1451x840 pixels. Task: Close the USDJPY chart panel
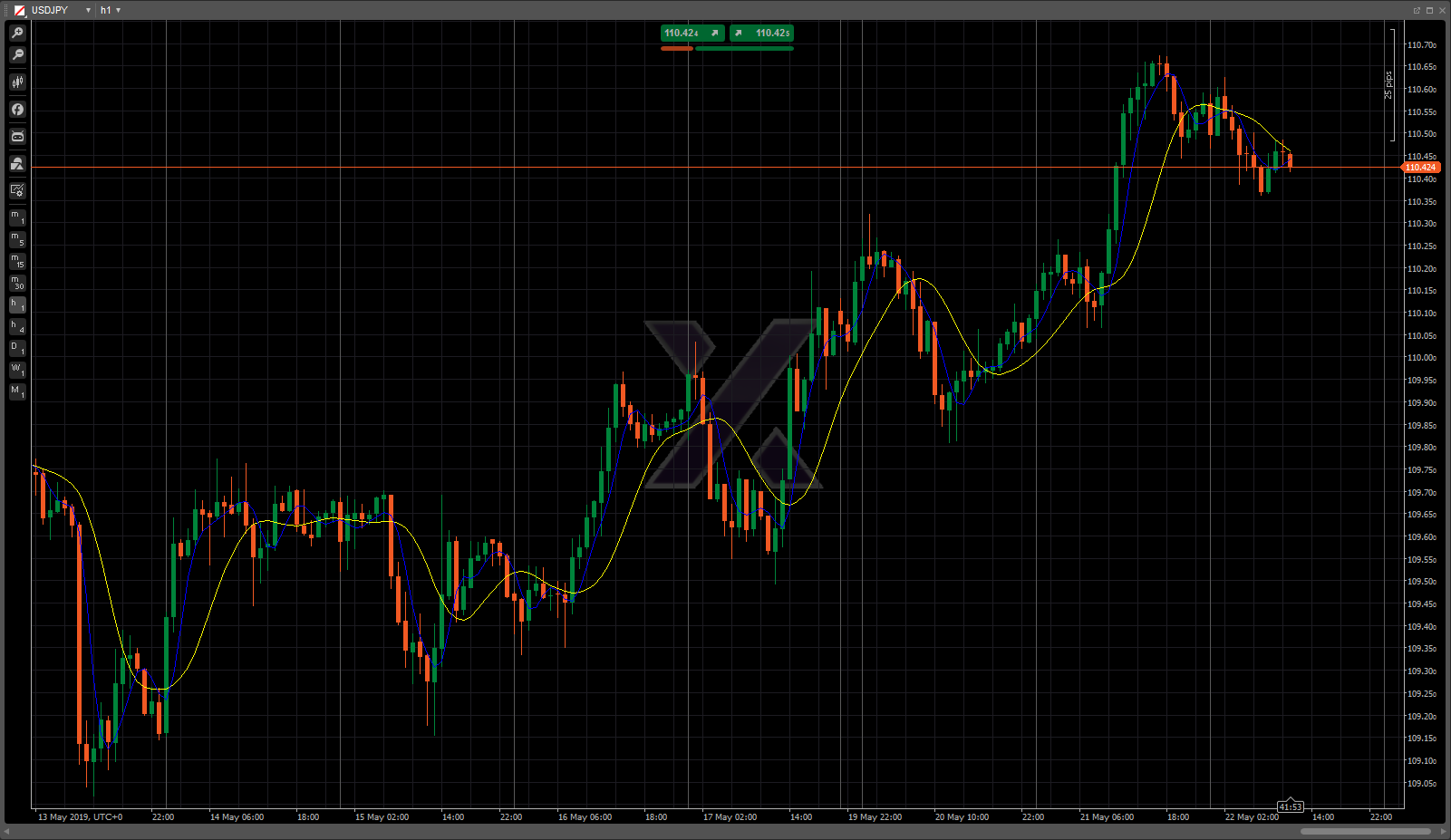(x=1442, y=10)
